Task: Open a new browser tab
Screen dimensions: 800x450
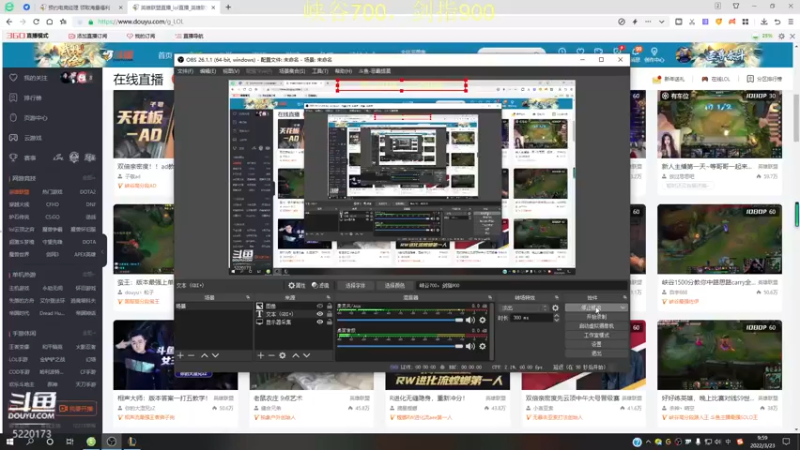Action: 228,7
